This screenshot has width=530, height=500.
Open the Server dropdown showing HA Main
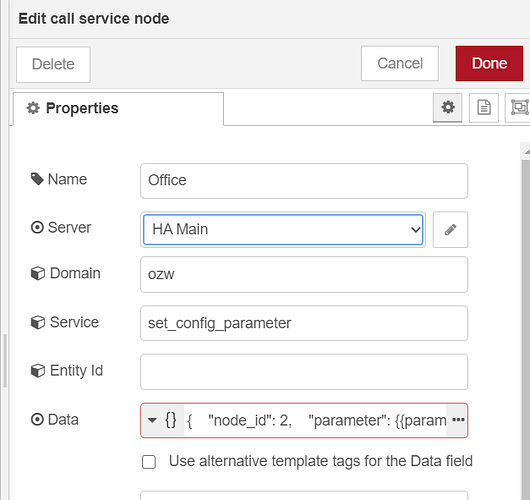(x=283, y=230)
